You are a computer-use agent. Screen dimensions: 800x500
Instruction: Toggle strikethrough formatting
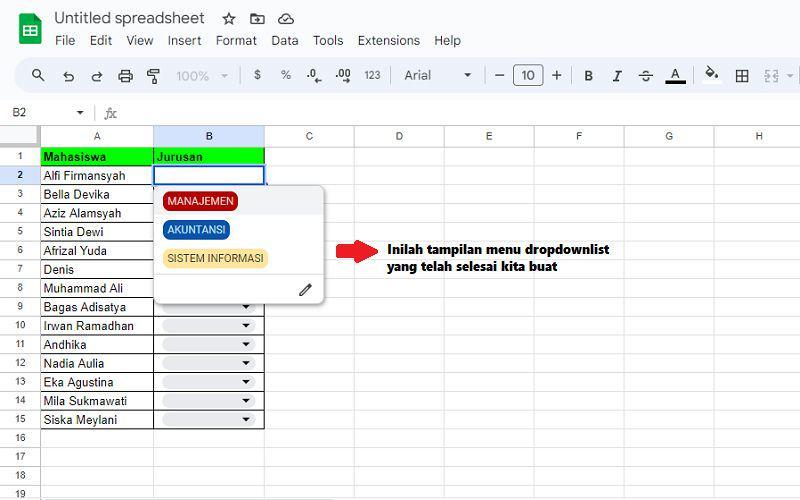645,76
